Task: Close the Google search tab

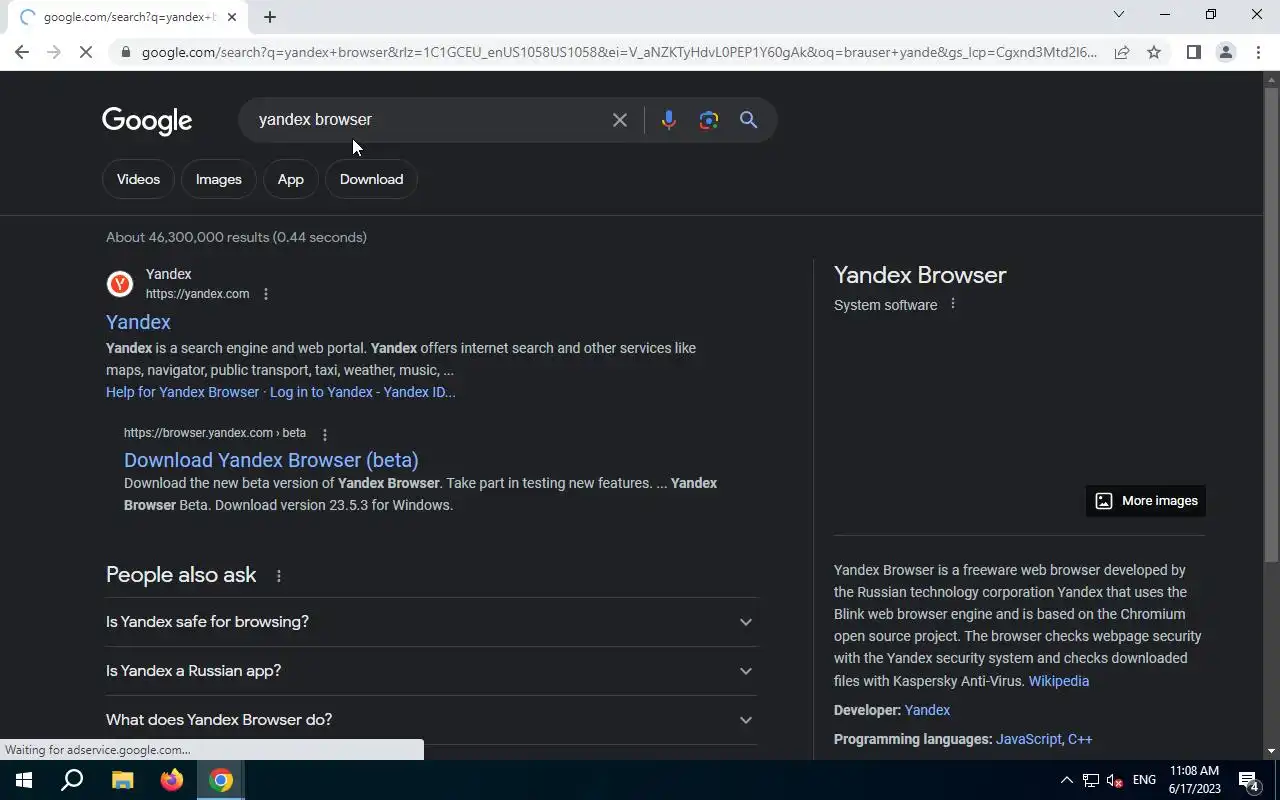Action: [232, 17]
